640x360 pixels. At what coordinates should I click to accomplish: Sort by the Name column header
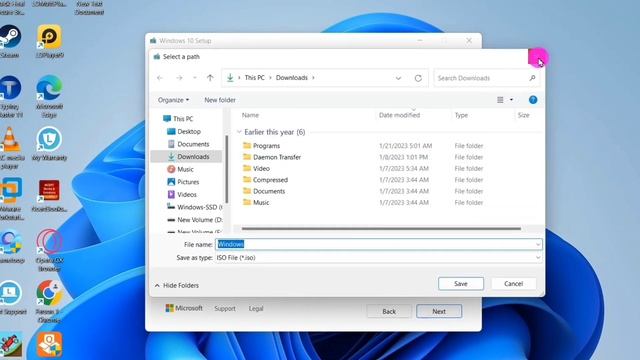tap(250, 115)
